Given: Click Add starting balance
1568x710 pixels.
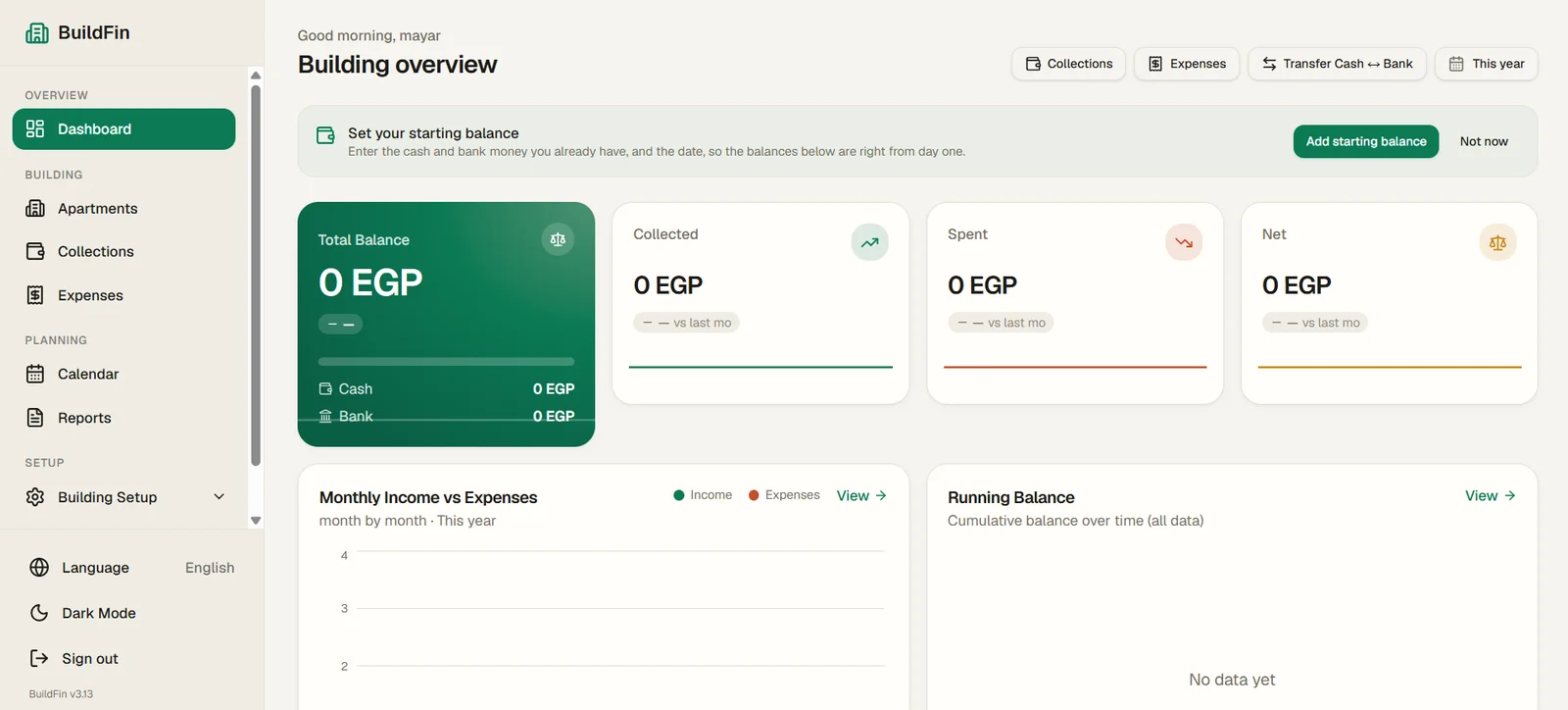Looking at the screenshot, I should click(1366, 141).
